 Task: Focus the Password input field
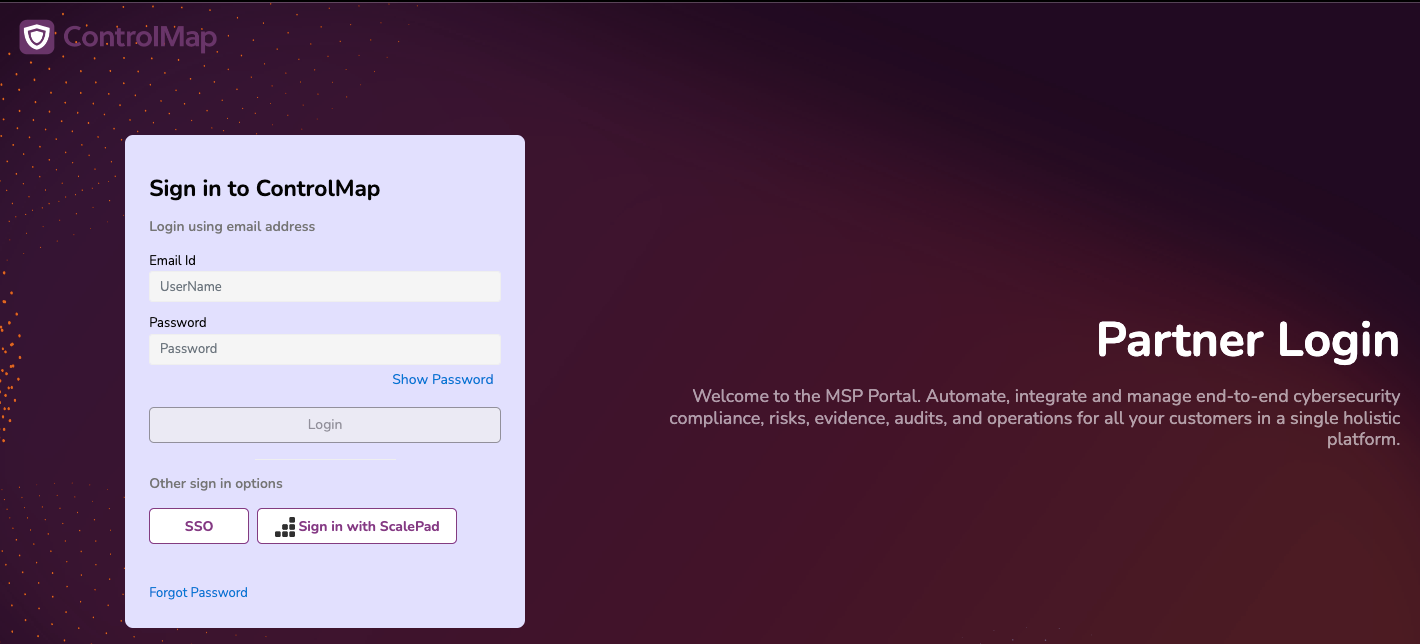tap(325, 348)
